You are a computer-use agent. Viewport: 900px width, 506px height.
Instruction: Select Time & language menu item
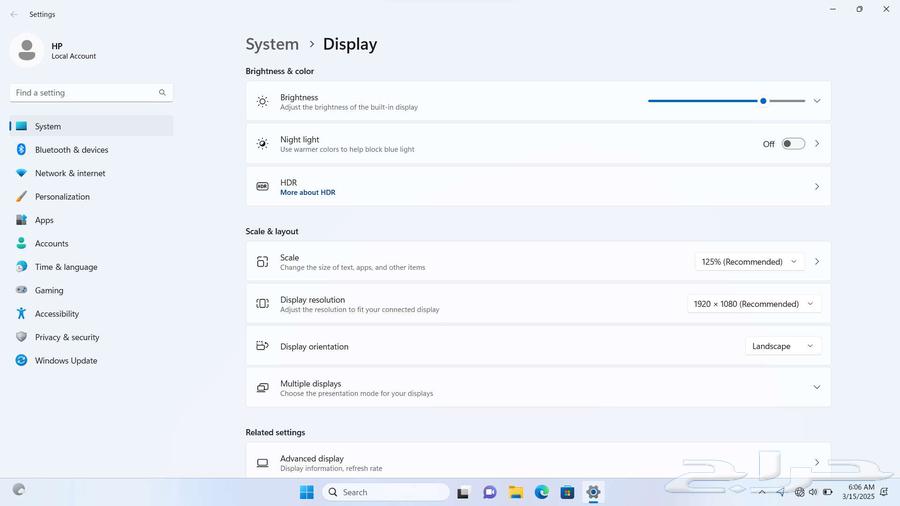click(x=66, y=267)
